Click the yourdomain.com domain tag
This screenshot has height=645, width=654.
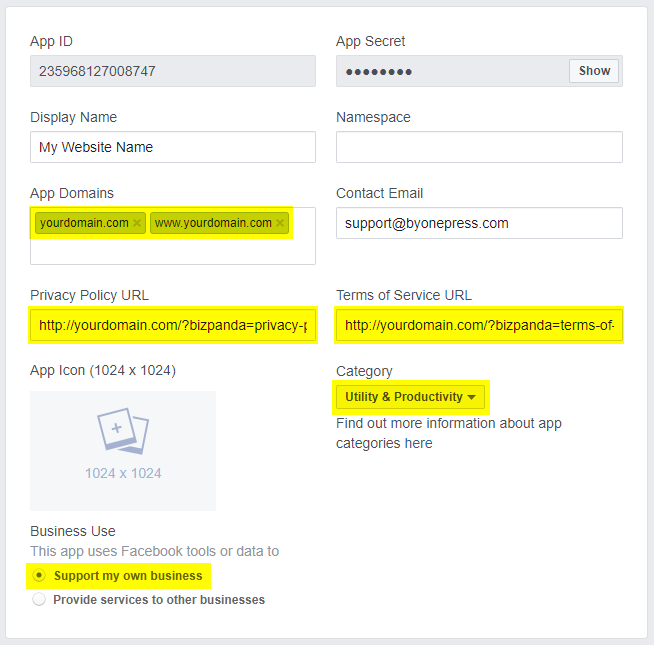coord(84,223)
